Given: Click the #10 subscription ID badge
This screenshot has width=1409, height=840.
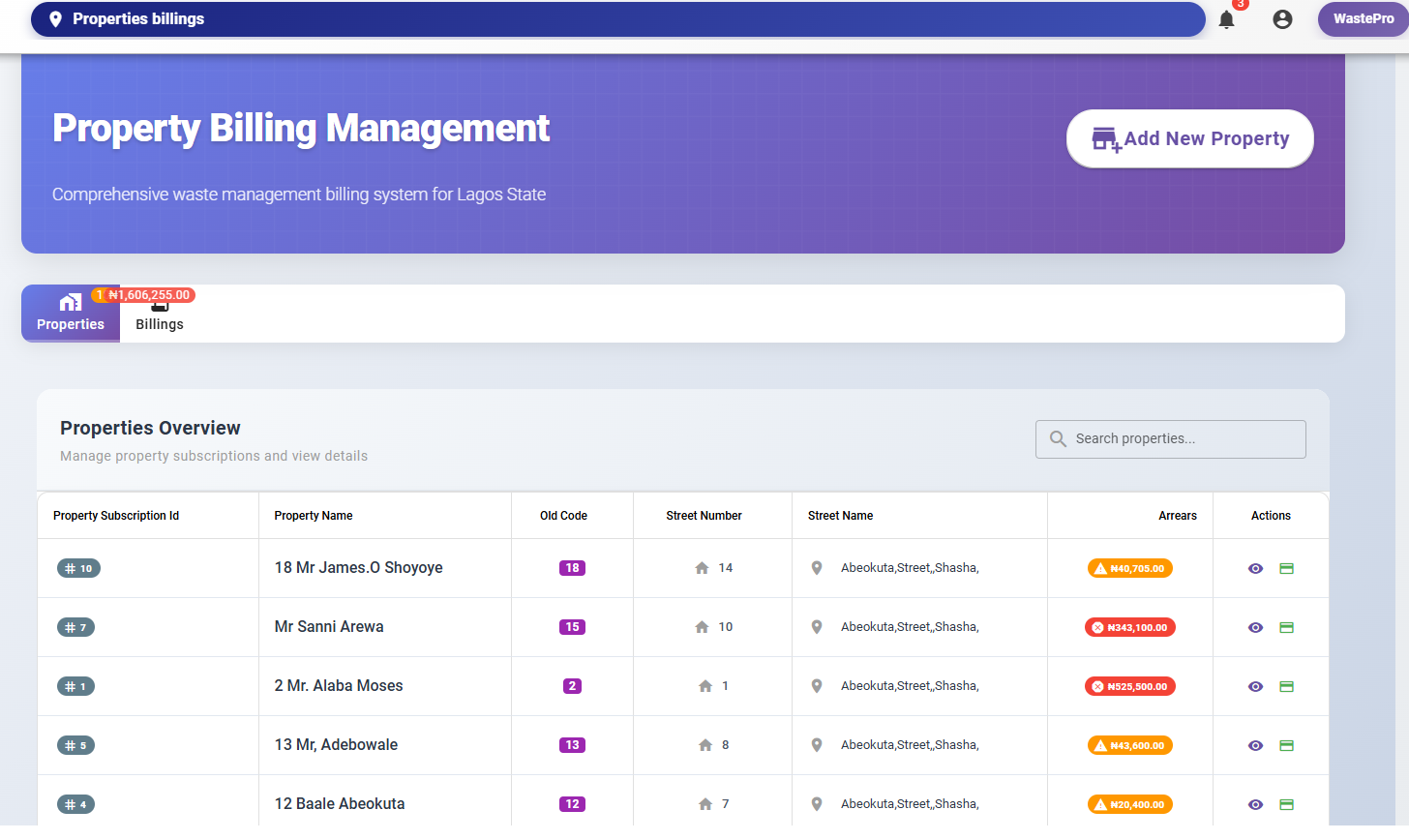Looking at the screenshot, I should click(x=78, y=568).
